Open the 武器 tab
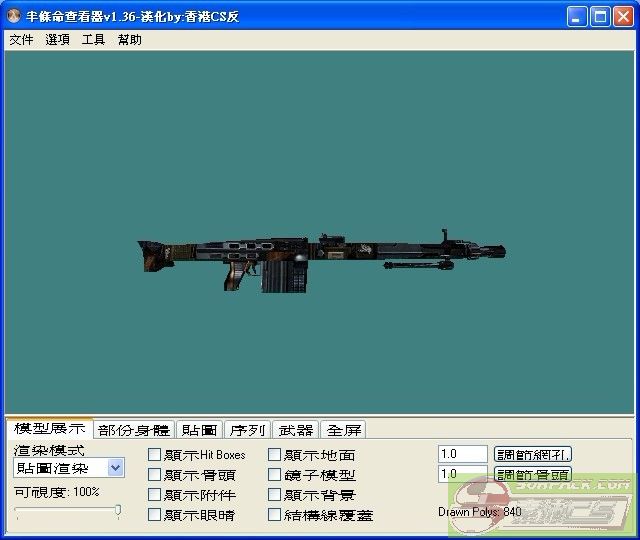 (x=295, y=430)
